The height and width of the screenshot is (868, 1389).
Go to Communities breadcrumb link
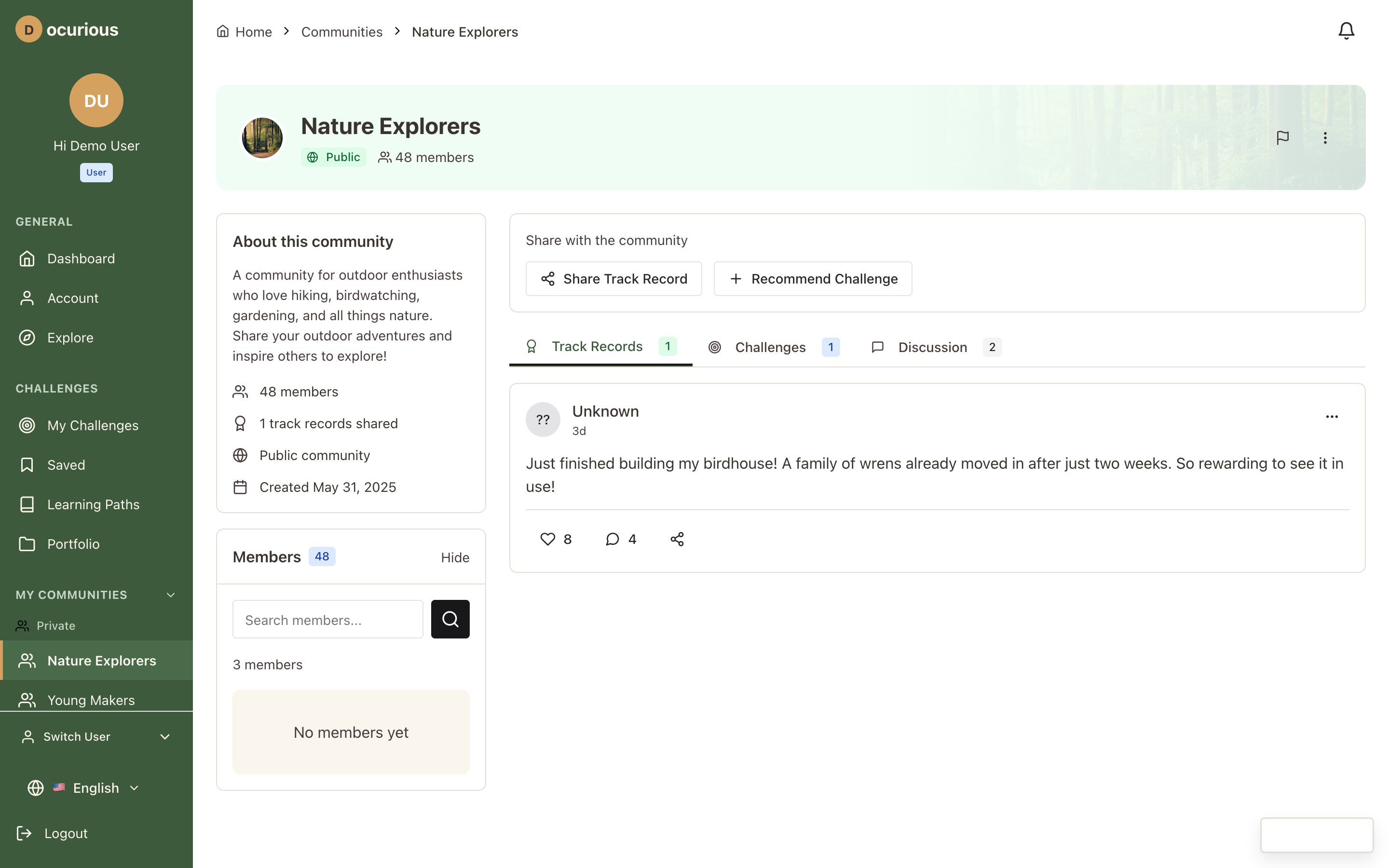click(341, 31)
